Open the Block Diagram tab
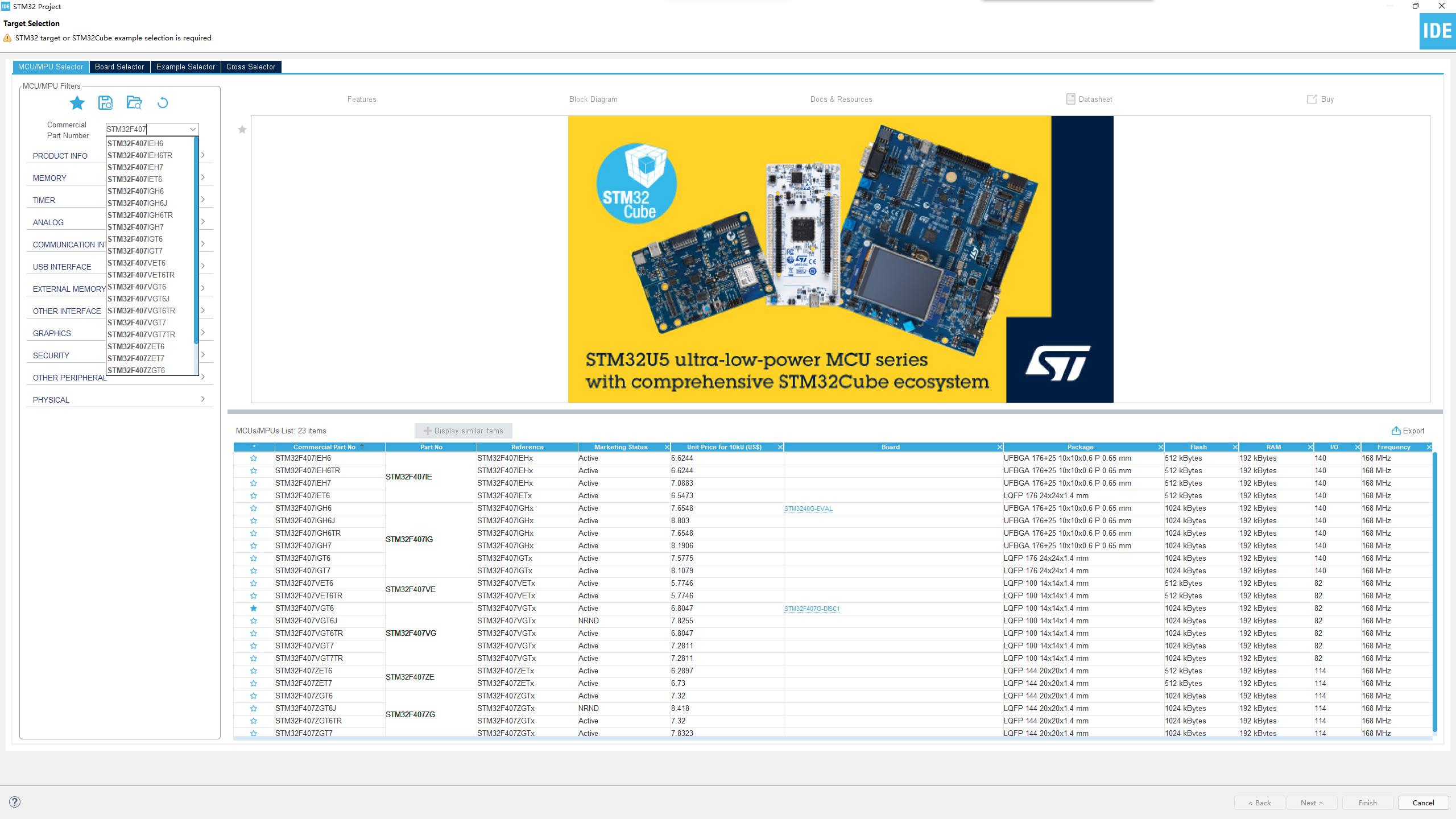Image resolution: width=1456 pixels, height=819 pixels. coord(593,99)
